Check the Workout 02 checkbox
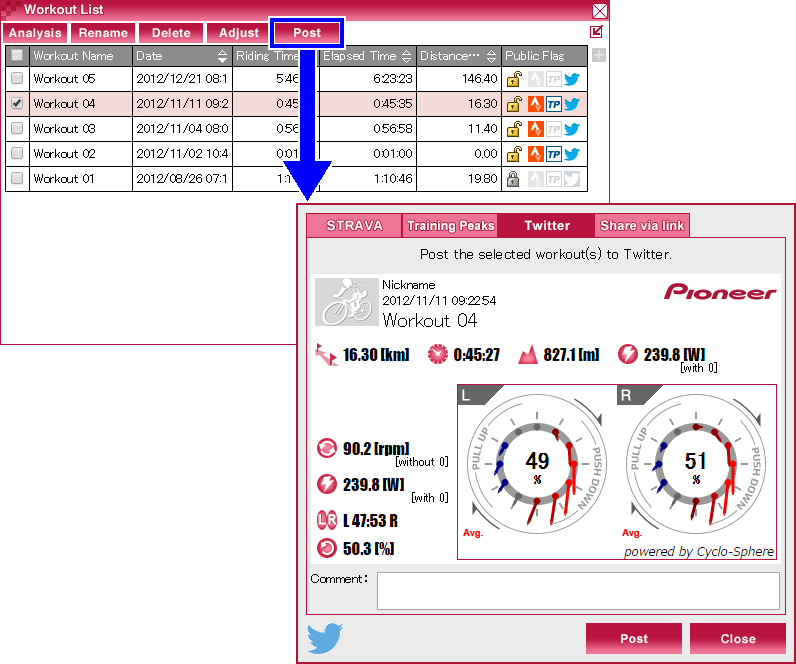Screen dimensions: 796x664 (17, 153)
